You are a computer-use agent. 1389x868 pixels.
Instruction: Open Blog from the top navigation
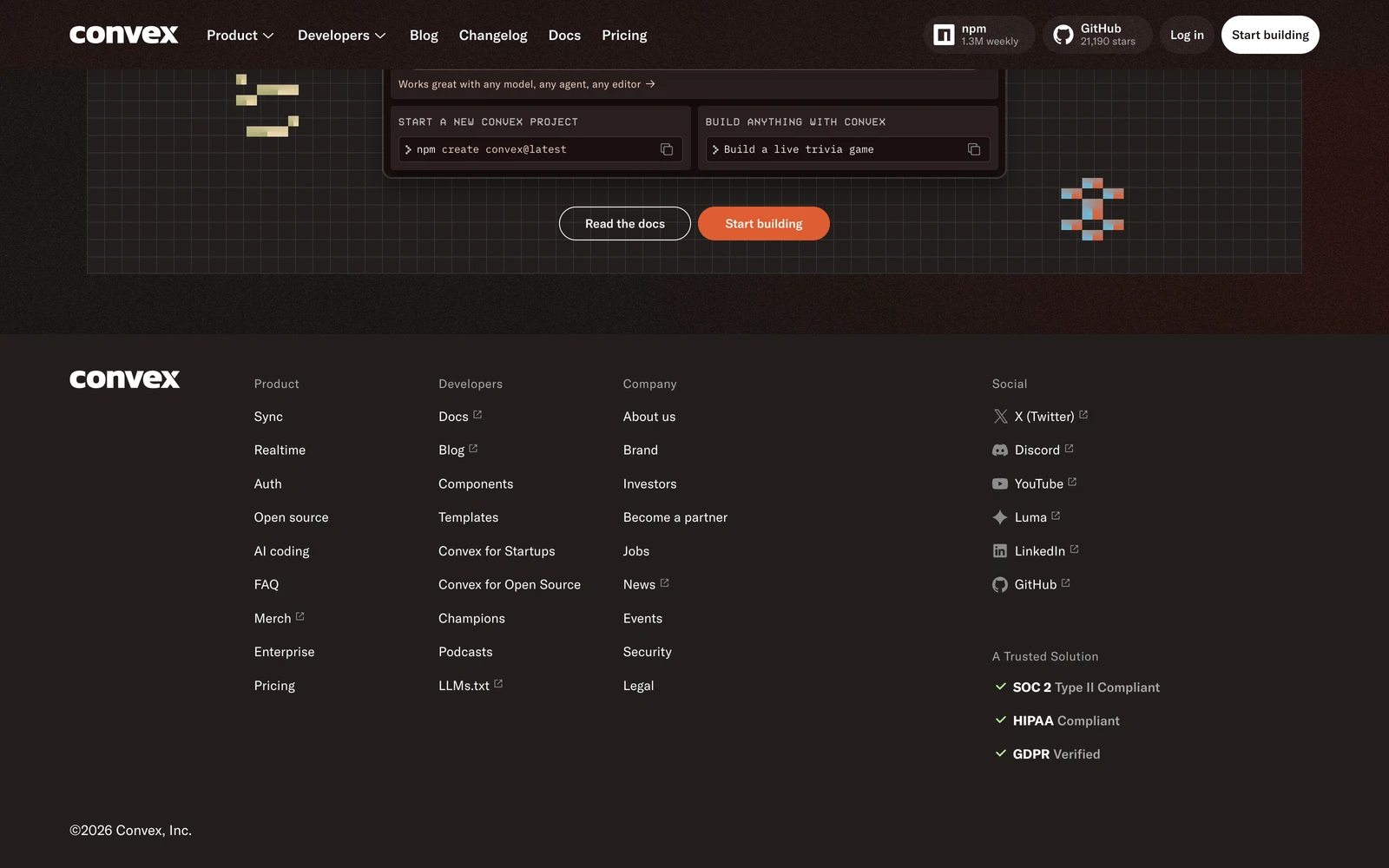point(424,36)
